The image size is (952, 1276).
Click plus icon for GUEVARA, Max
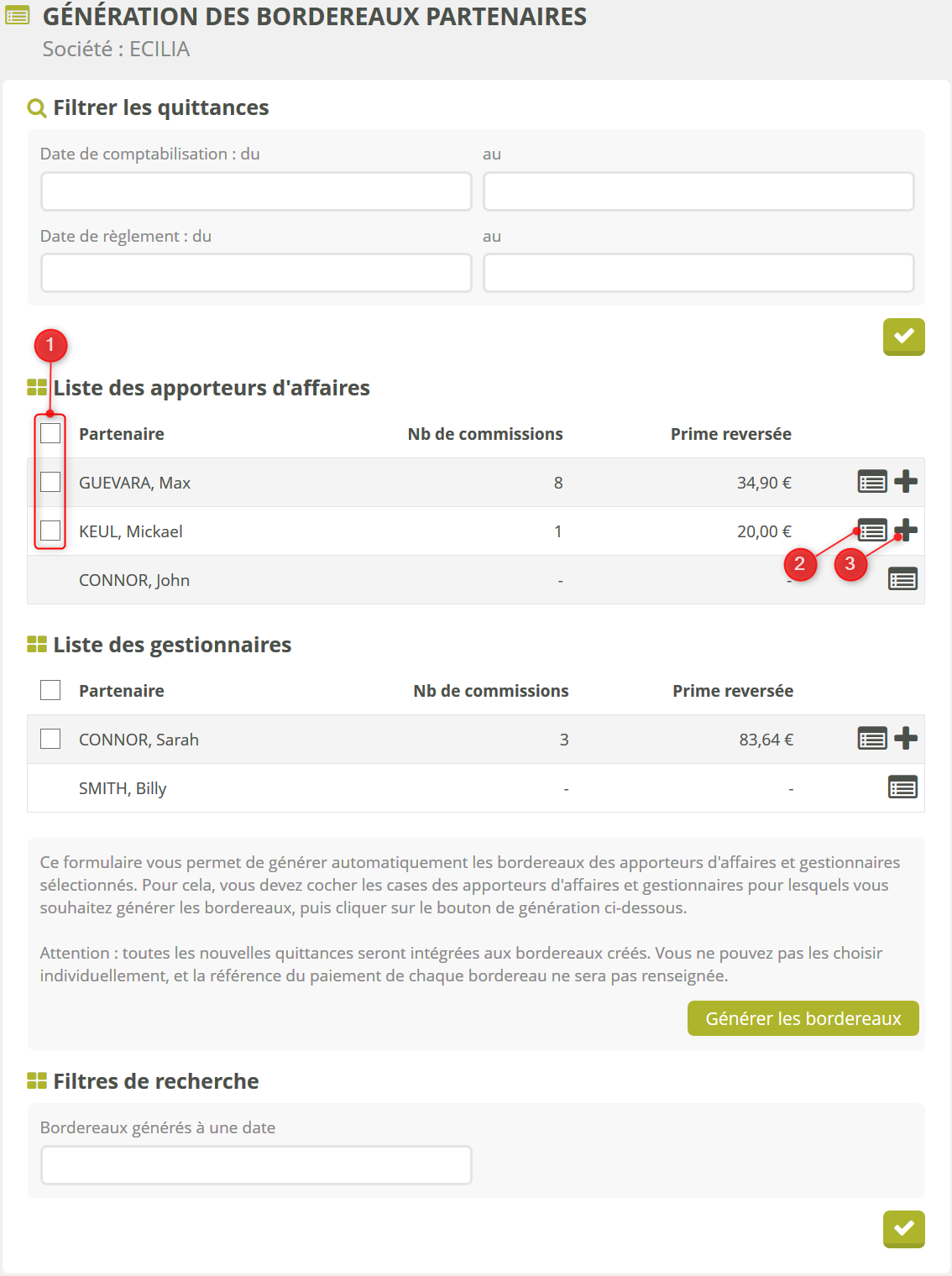pyautogui.click(x=906, y=482)
